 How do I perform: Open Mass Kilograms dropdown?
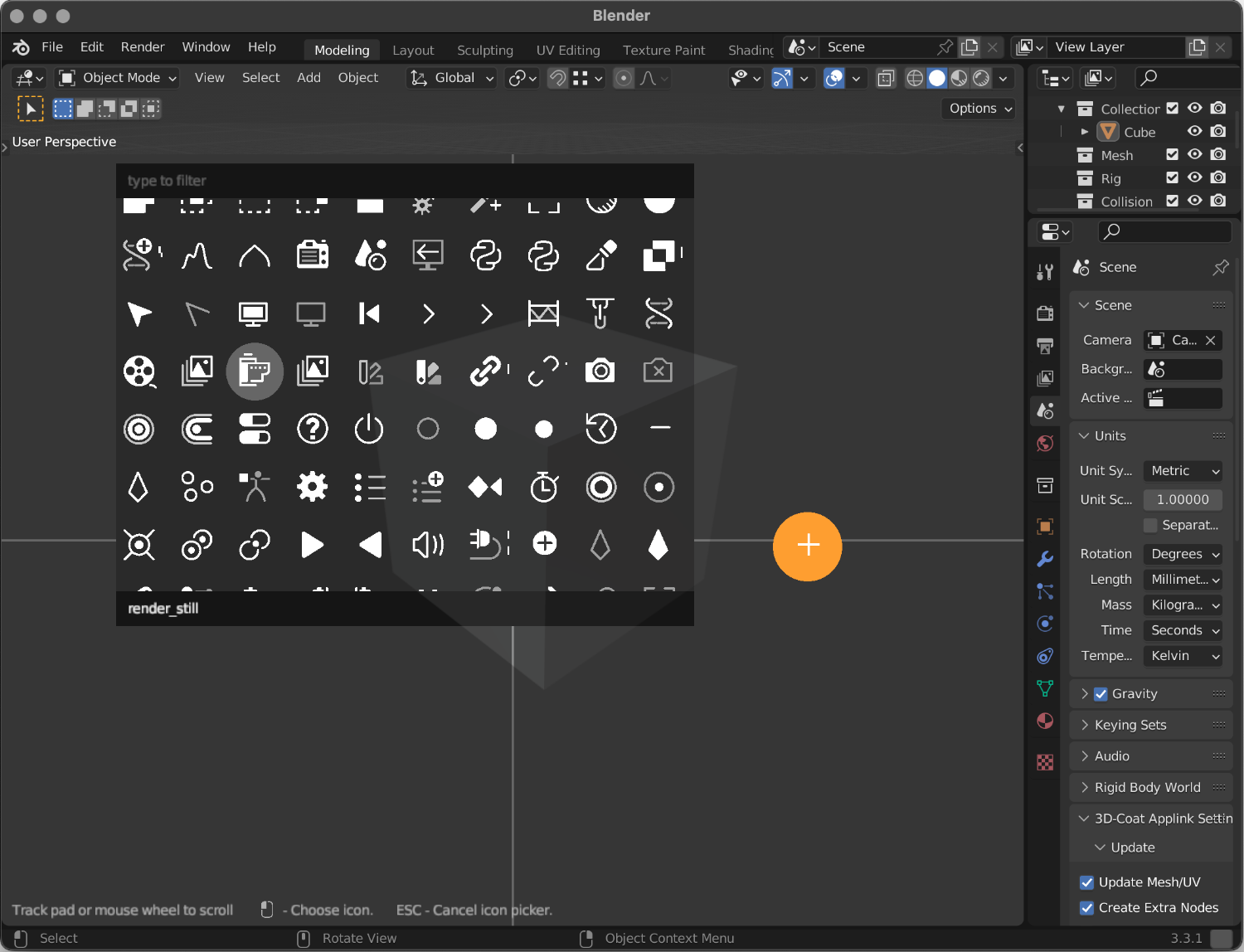point(1183,605)
